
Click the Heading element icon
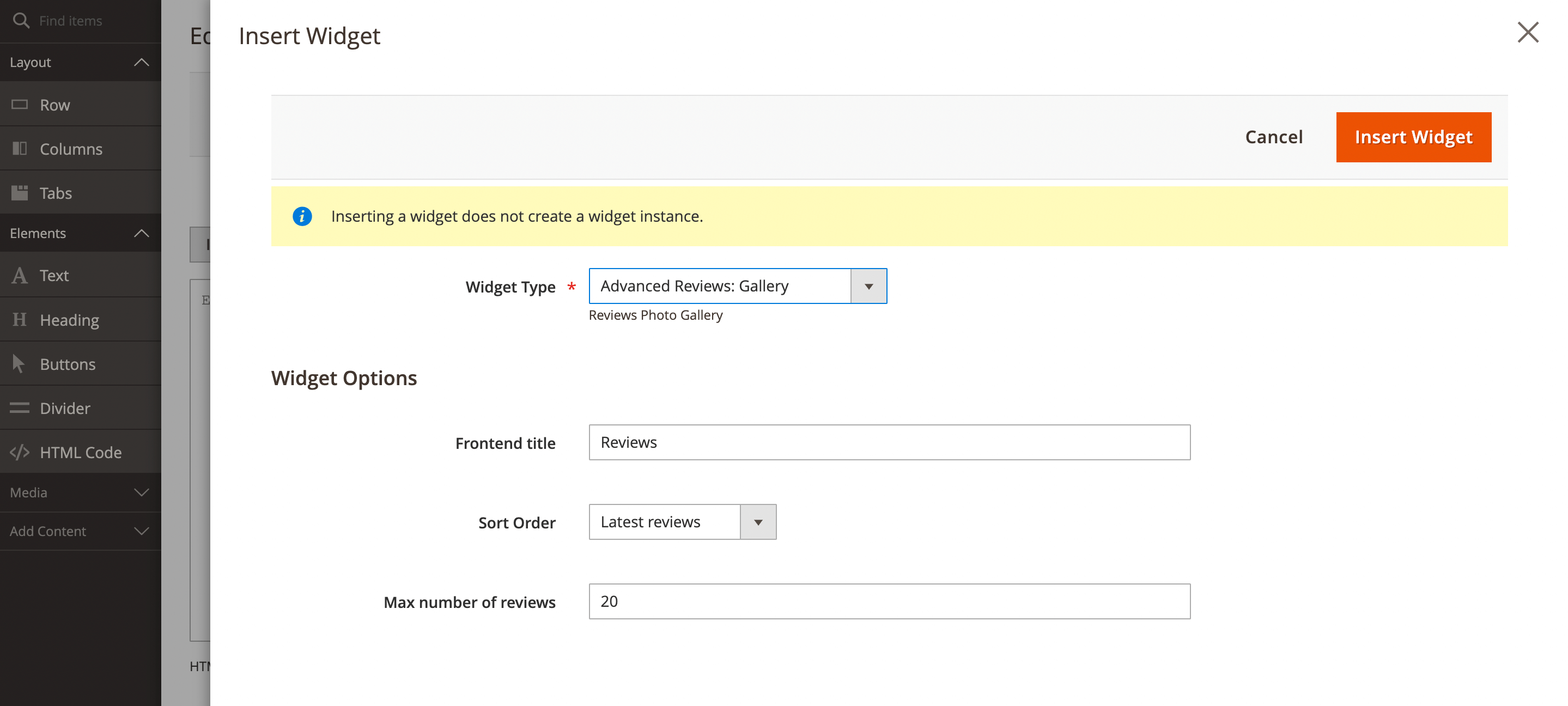pos(20,320)
